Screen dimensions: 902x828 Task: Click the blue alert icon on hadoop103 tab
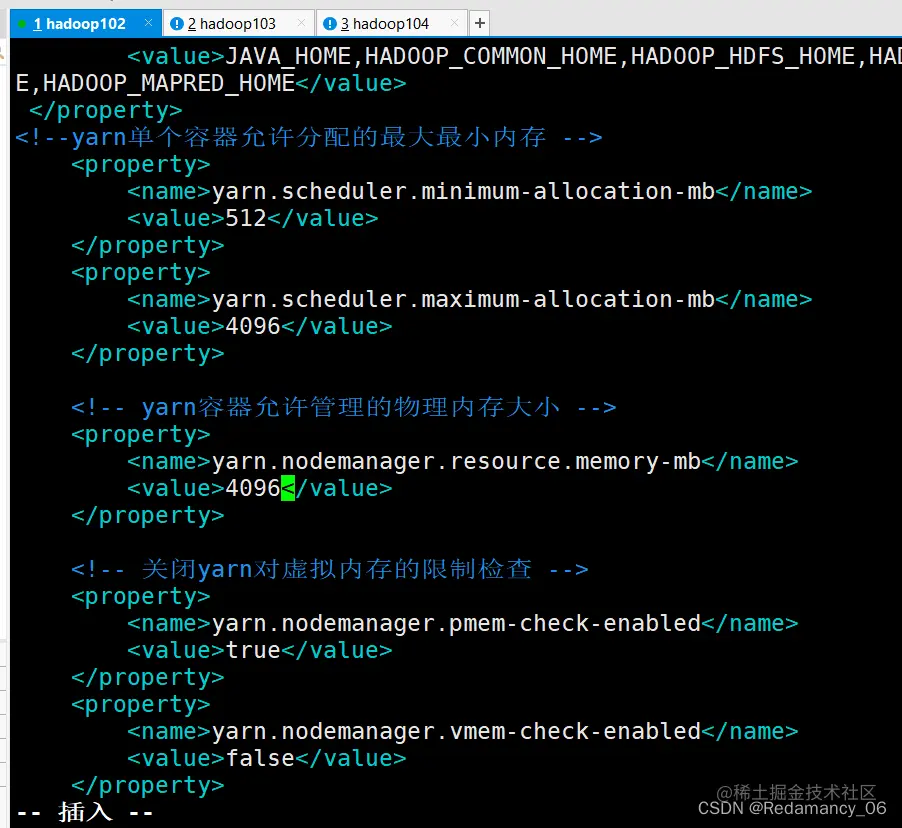coord(177,24)
